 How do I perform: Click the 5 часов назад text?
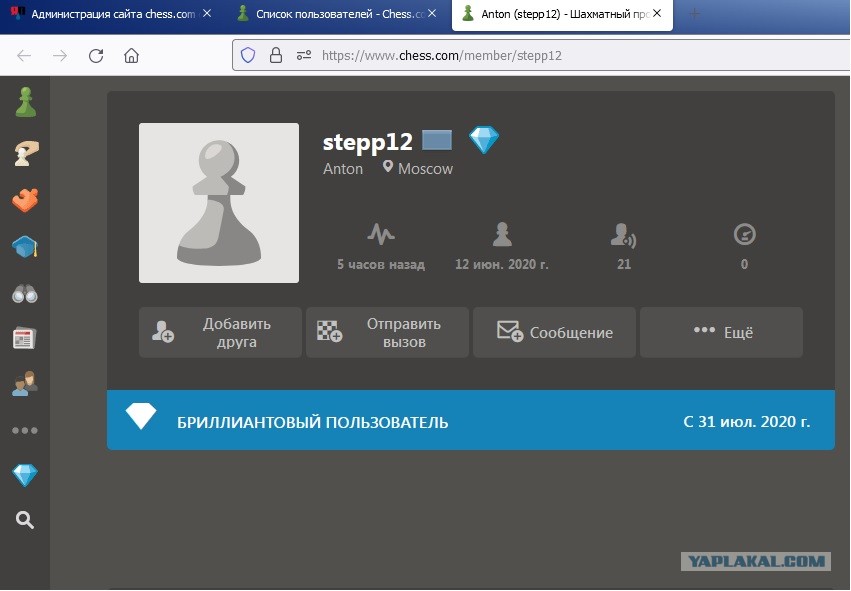tap(380, 264)
